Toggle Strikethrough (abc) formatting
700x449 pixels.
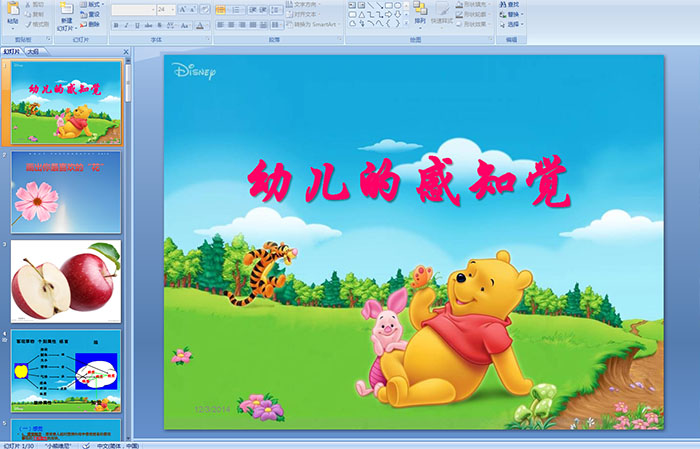(149, 25)
